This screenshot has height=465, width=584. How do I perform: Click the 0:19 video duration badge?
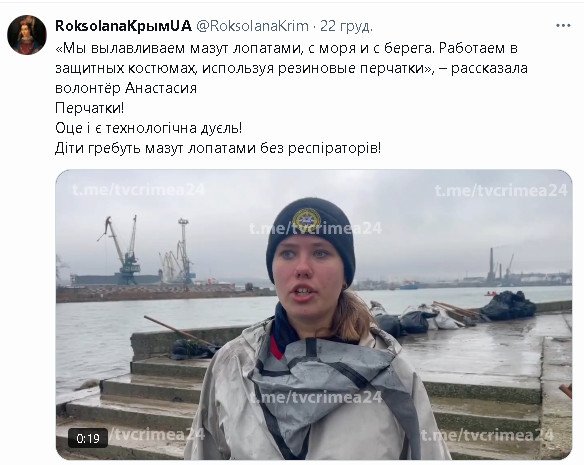click(x=88, y=438)
